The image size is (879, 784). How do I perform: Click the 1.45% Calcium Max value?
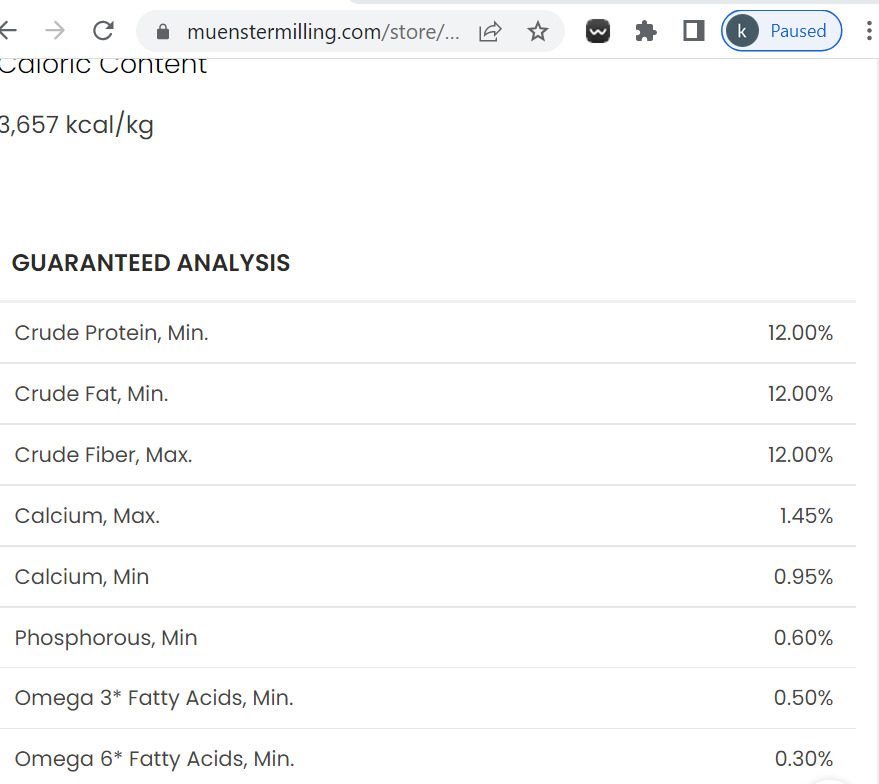(x=806, y=516)
